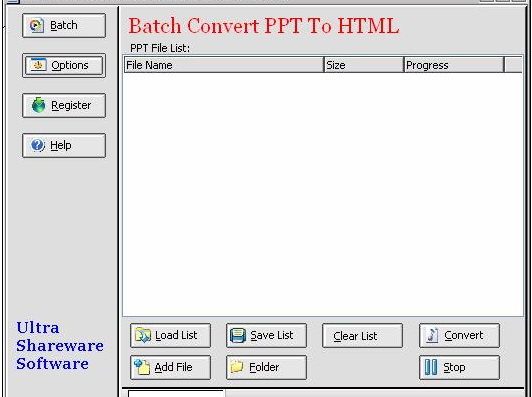This screenshot has width=532, height=397.
Task: Click the Convert text label
Action: point(463,335)
